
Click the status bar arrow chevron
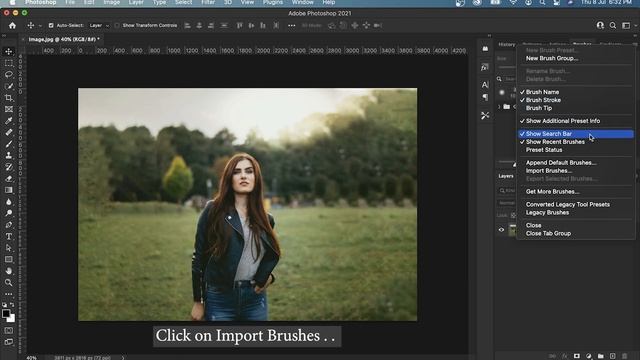coord(122,358)
